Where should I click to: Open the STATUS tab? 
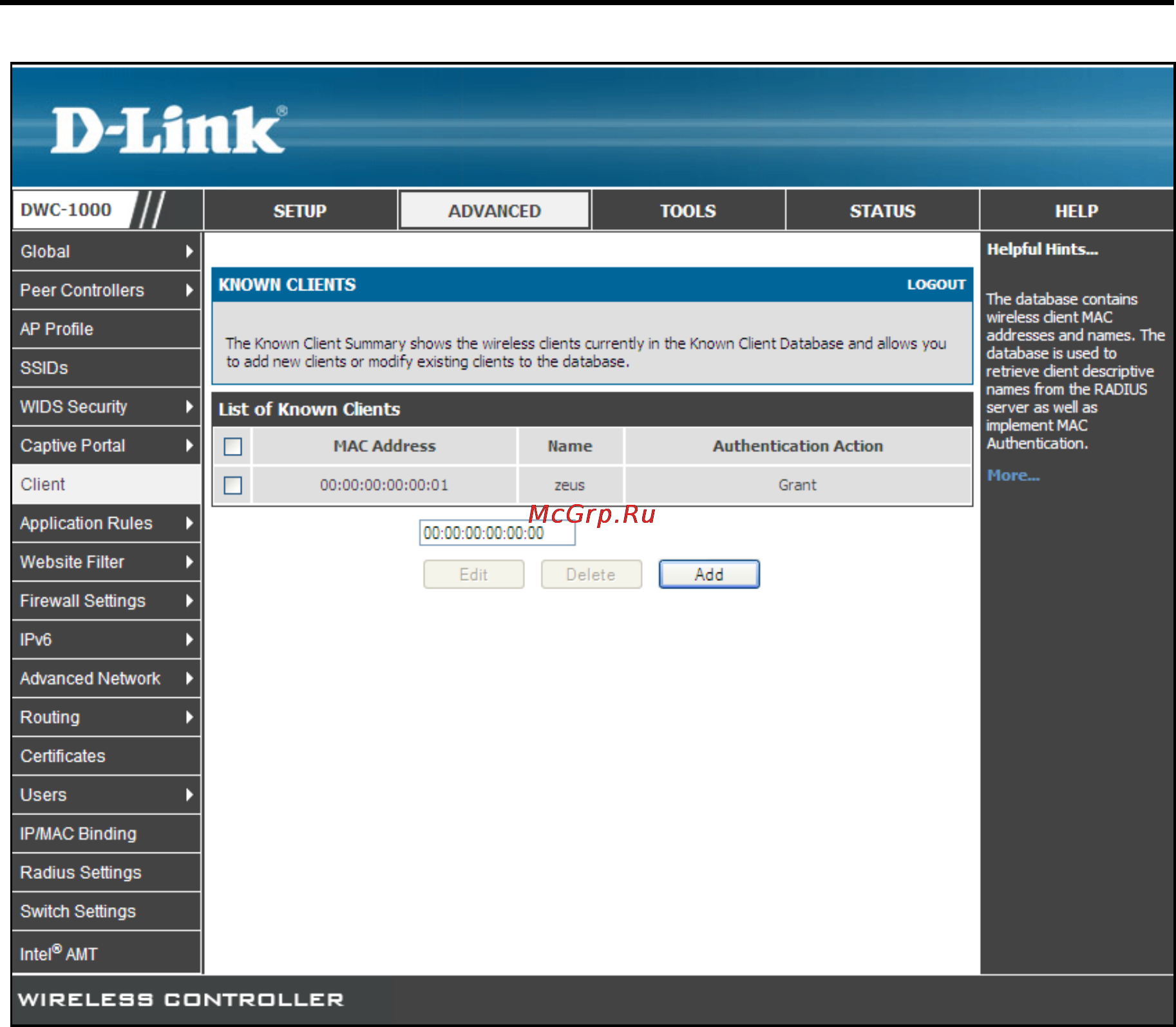(882, 211)
